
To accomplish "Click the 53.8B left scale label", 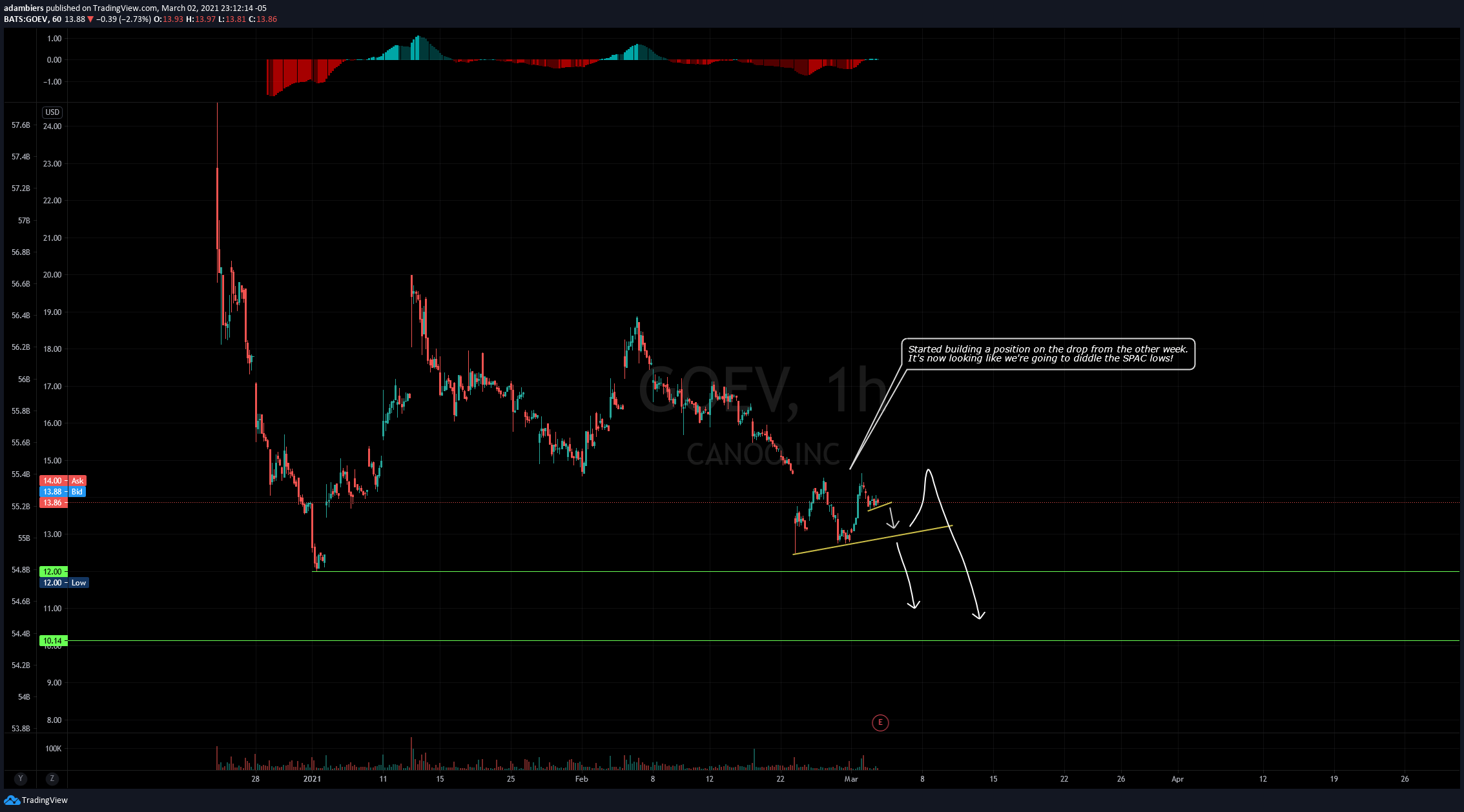I will coord(21,729).
